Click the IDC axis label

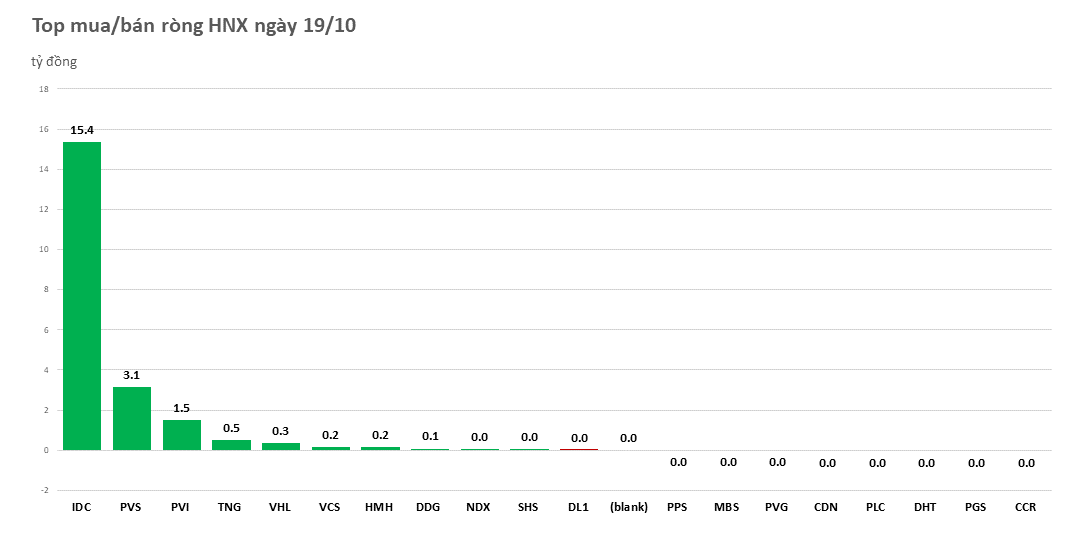click(82, 507)
